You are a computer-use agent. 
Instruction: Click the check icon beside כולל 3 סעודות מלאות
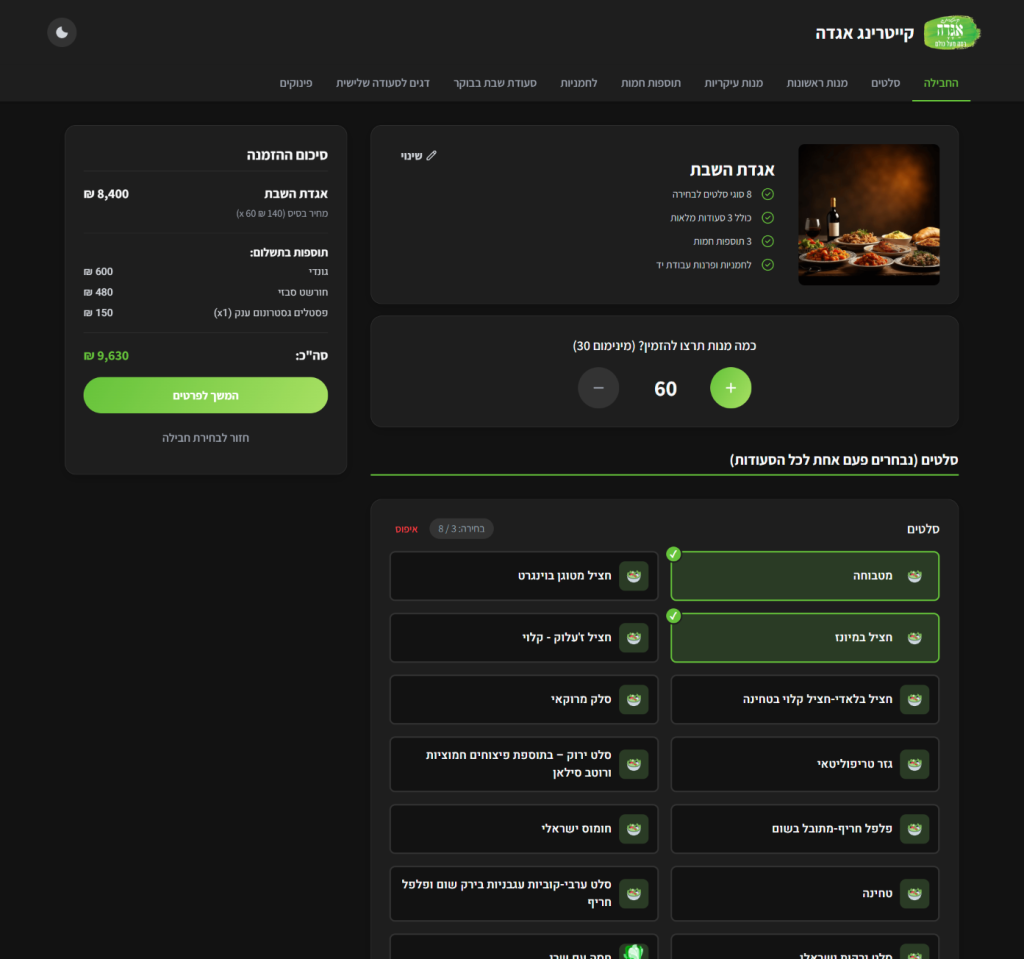point(768,218)
